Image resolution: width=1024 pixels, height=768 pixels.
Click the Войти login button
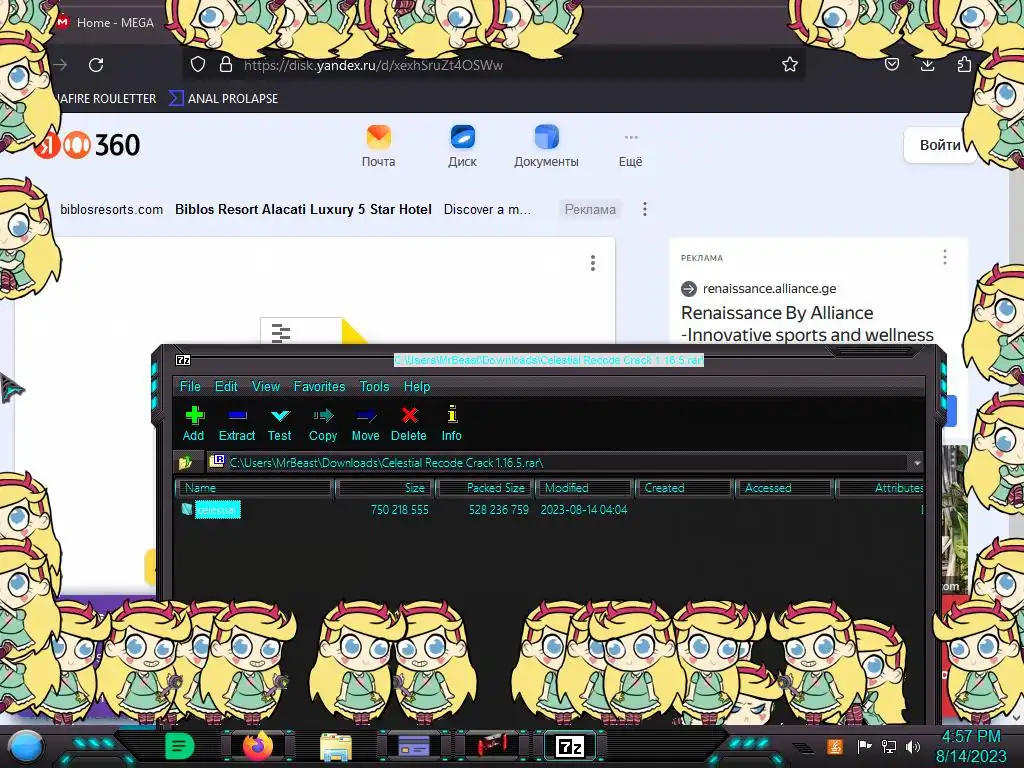[x=939, y=145]
